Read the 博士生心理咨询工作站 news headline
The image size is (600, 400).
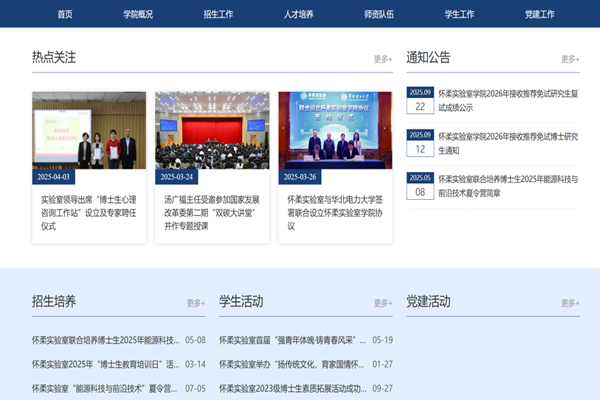(89, 212)
